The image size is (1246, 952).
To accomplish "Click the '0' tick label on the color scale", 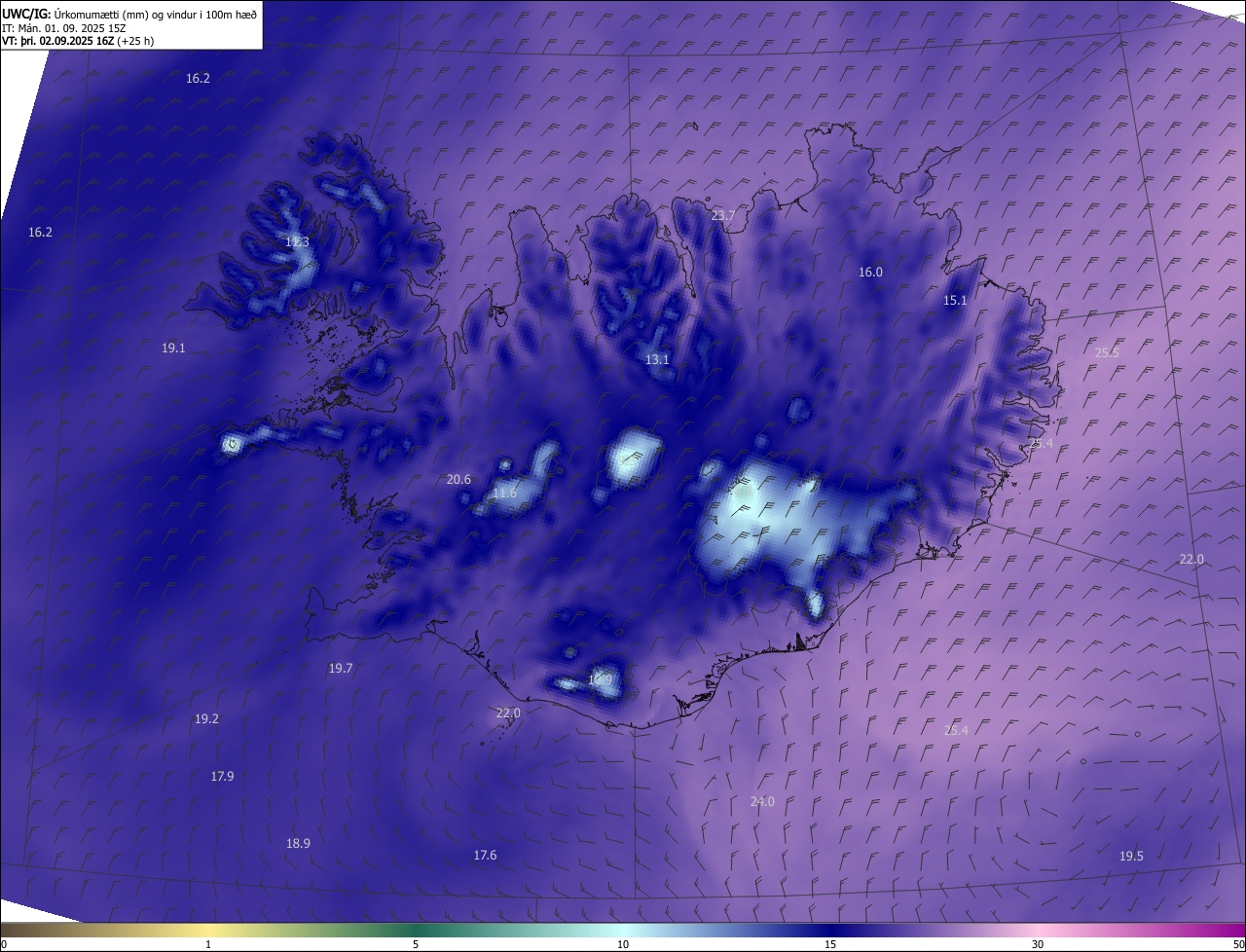I will pyautogui.click(x=4, y=945).
